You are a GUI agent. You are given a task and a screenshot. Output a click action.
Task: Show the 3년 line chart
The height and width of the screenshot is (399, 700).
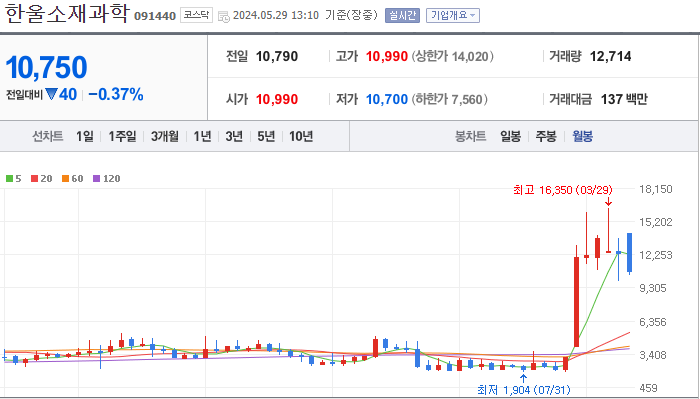point(234,136)
